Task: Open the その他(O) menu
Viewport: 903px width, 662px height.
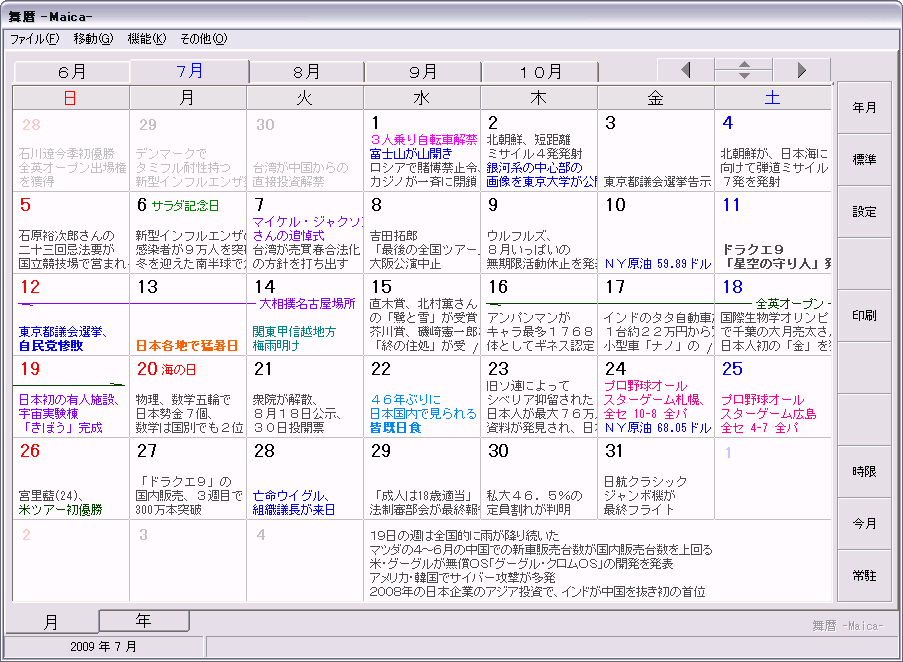Action: [203, 39]
